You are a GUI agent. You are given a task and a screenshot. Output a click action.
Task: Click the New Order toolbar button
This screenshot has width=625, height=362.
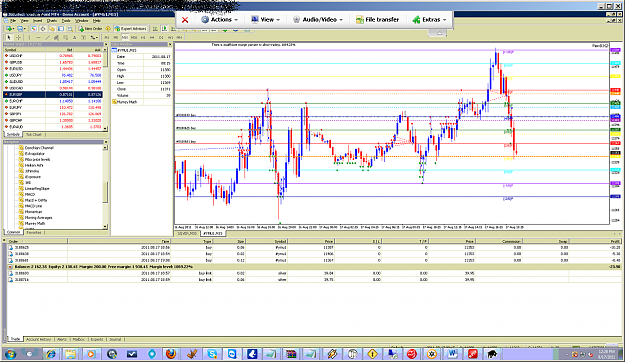(90, 29)
